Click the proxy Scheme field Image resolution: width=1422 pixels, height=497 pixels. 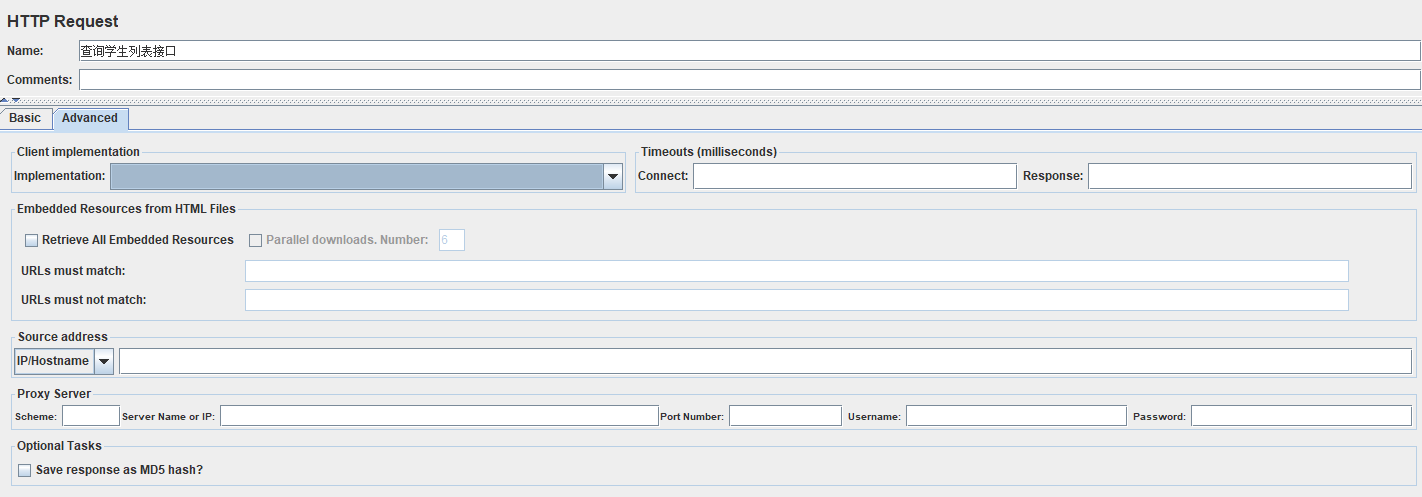point(91,416)
